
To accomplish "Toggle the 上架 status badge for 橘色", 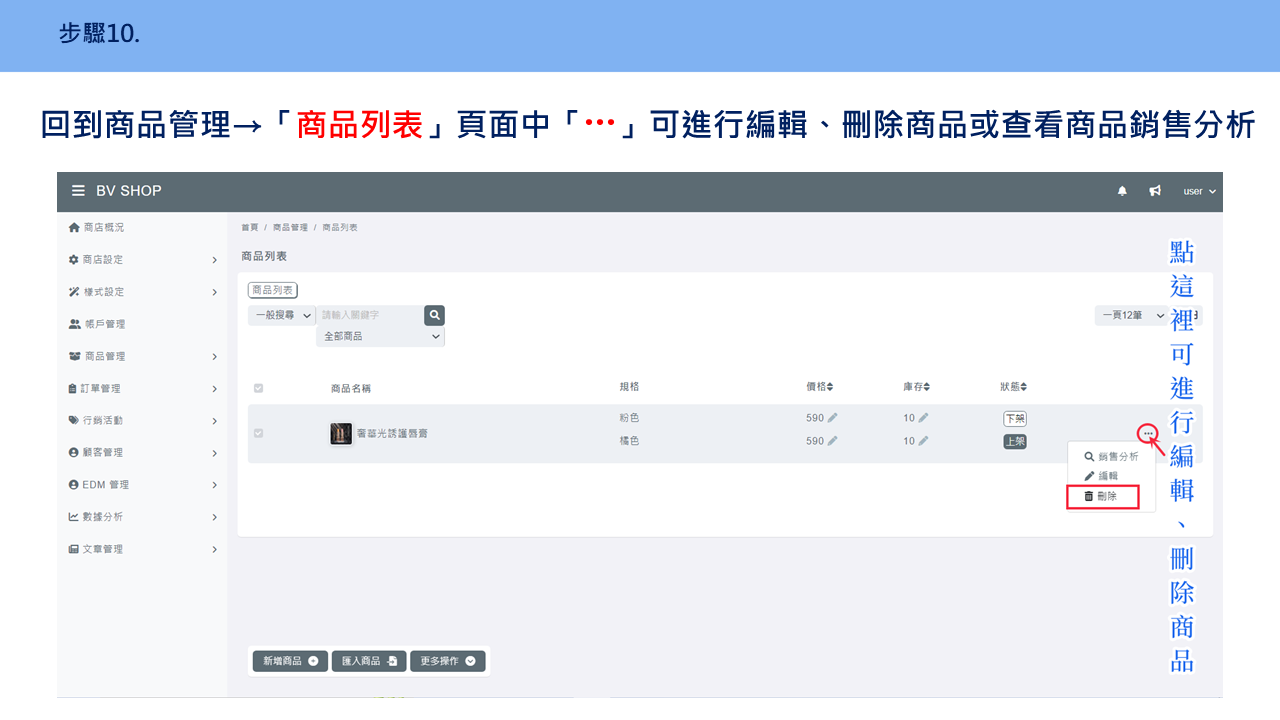I will point(1015,441).
